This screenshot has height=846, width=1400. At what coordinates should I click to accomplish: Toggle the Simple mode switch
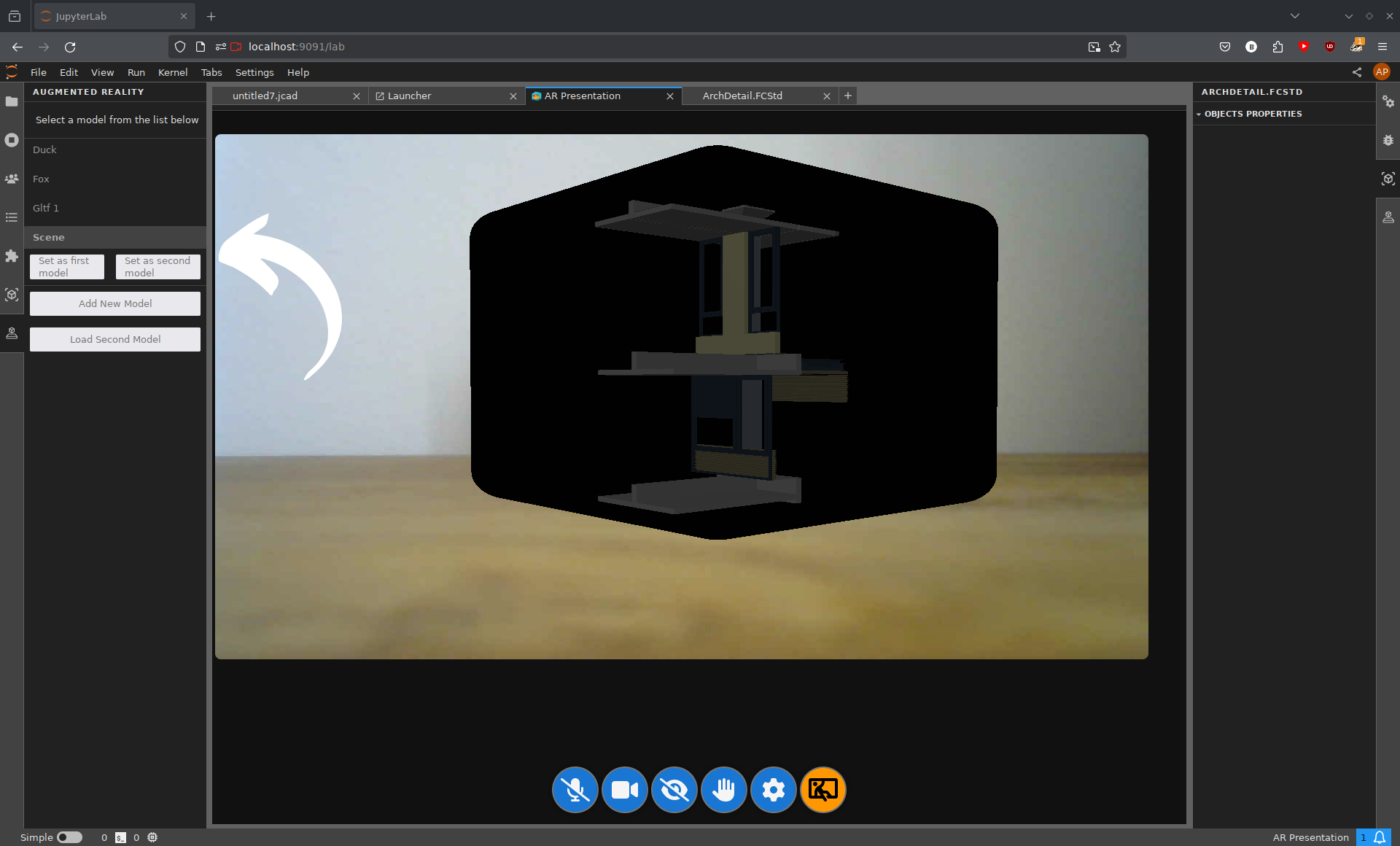tap(69, 837)
